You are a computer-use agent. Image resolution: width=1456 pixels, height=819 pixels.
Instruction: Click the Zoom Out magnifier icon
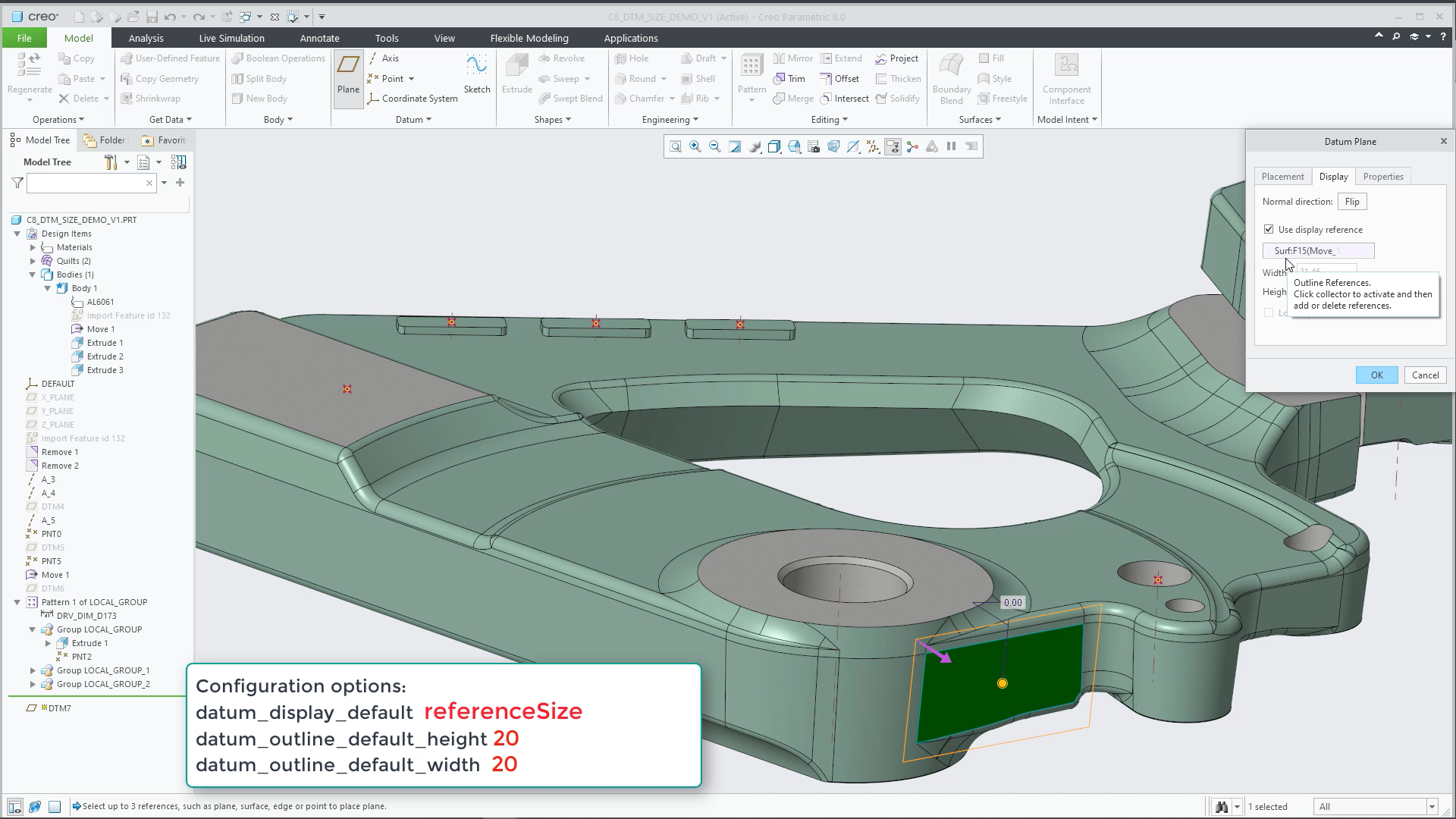coord(714,146)
